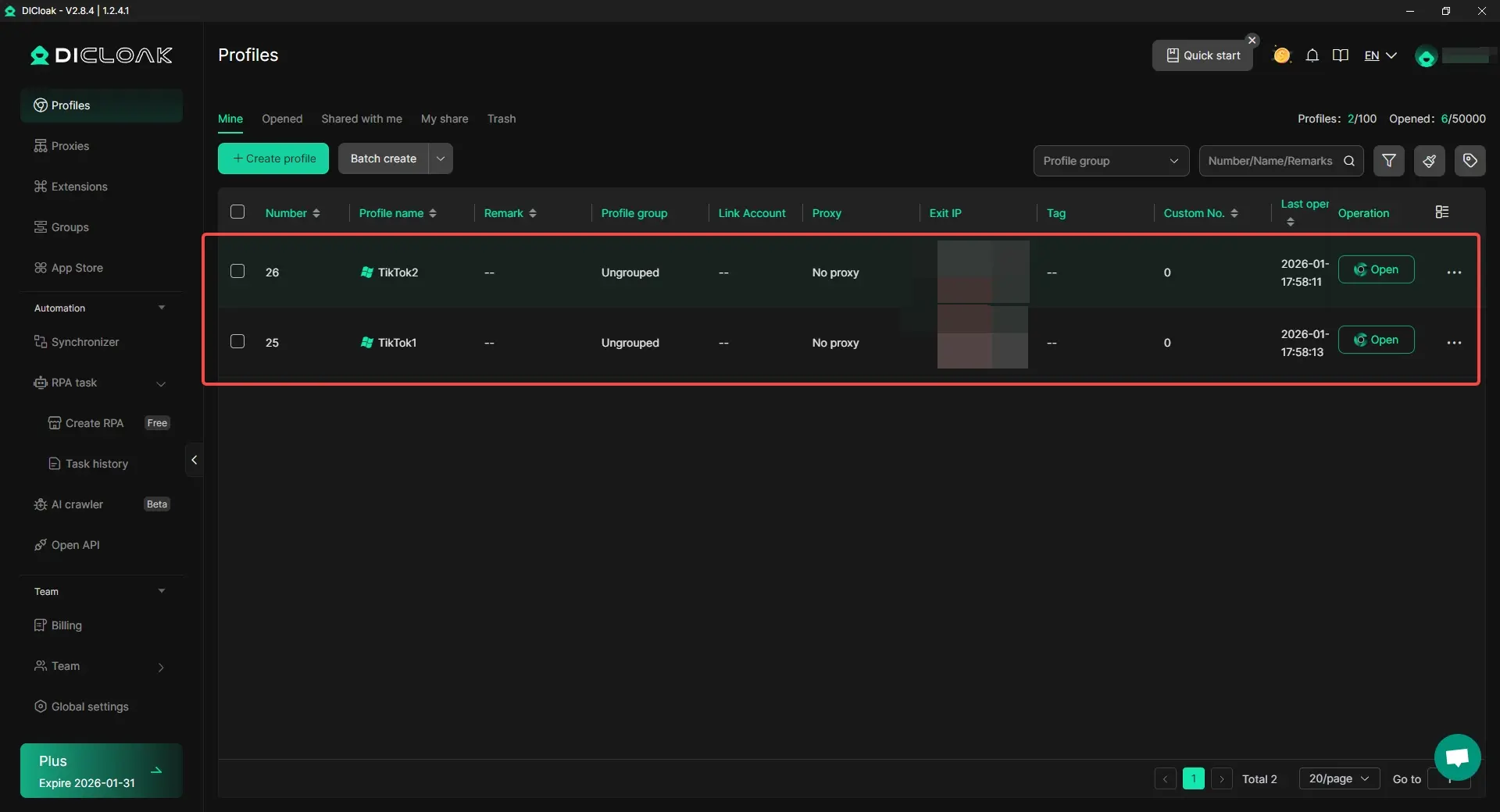1500x812 pixels.
Task: Open the TikTok1 profile browser
Action: 1376,340
